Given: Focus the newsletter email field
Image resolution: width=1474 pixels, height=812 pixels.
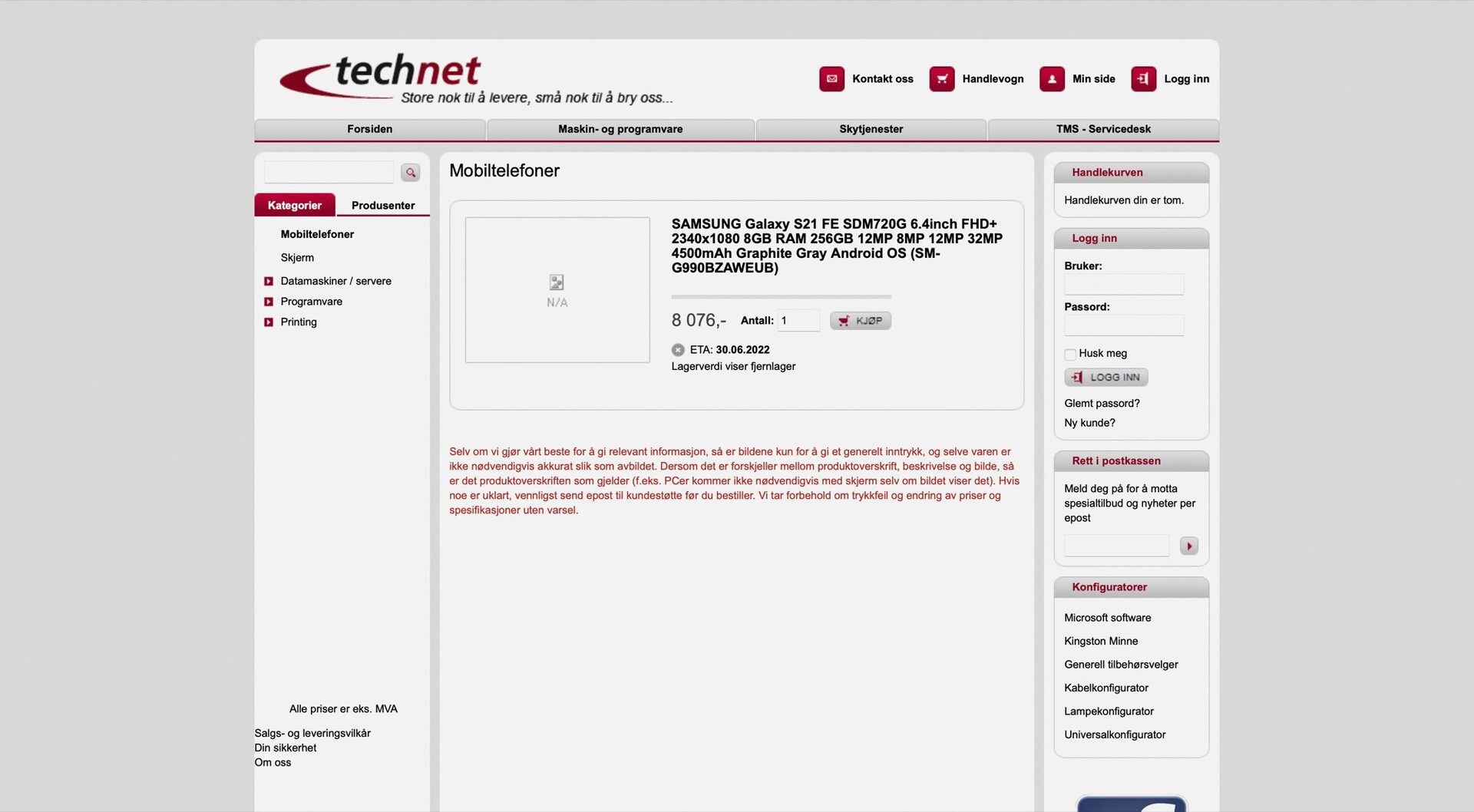Looking at the screenshot, I should tap(1116, 546).
